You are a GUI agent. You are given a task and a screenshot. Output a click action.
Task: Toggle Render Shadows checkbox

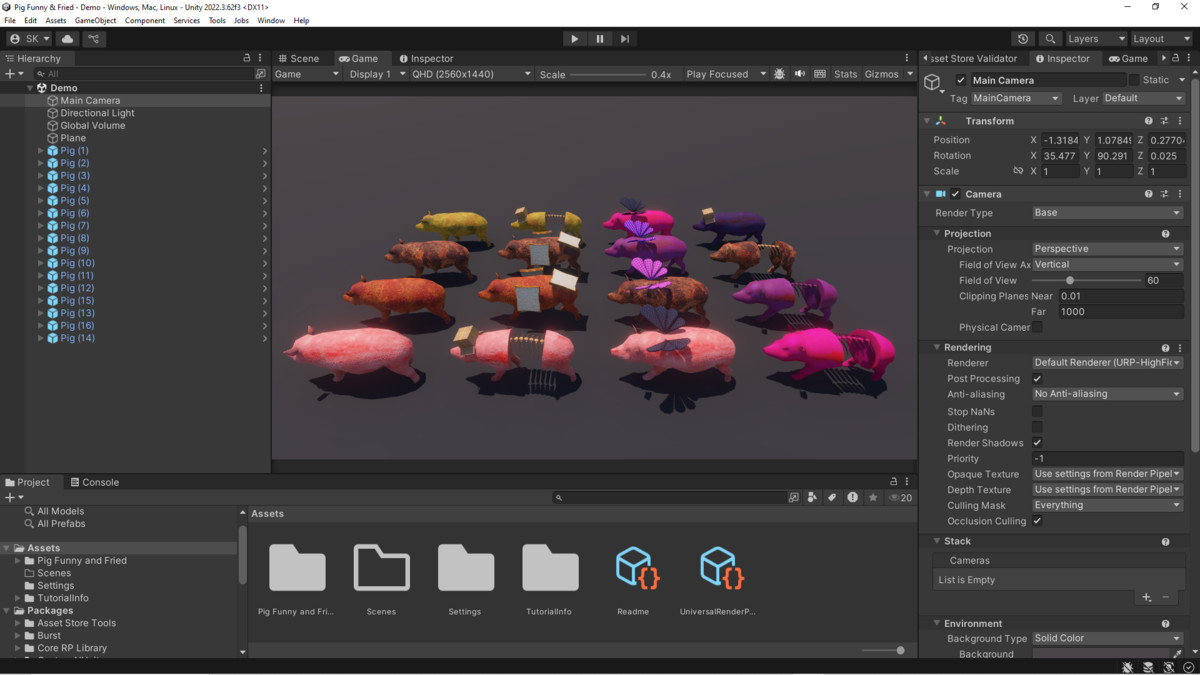tap(1038, 443)
